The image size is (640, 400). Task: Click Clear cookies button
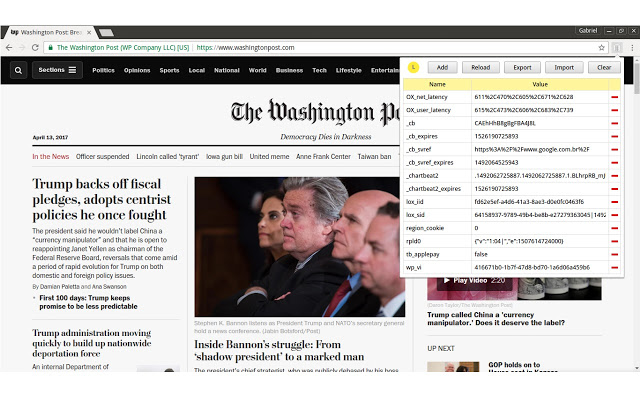604,67
